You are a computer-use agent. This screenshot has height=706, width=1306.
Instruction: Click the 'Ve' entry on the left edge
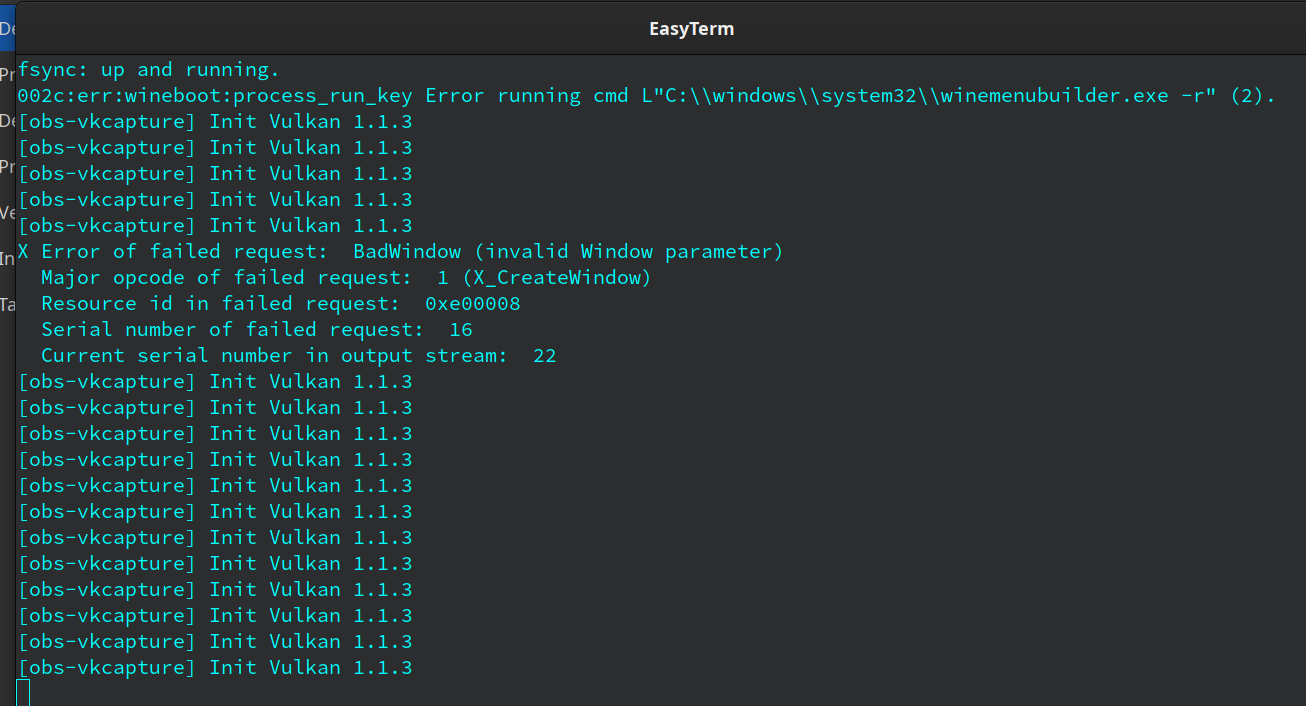pyautogui.click(x=7, y=213)
